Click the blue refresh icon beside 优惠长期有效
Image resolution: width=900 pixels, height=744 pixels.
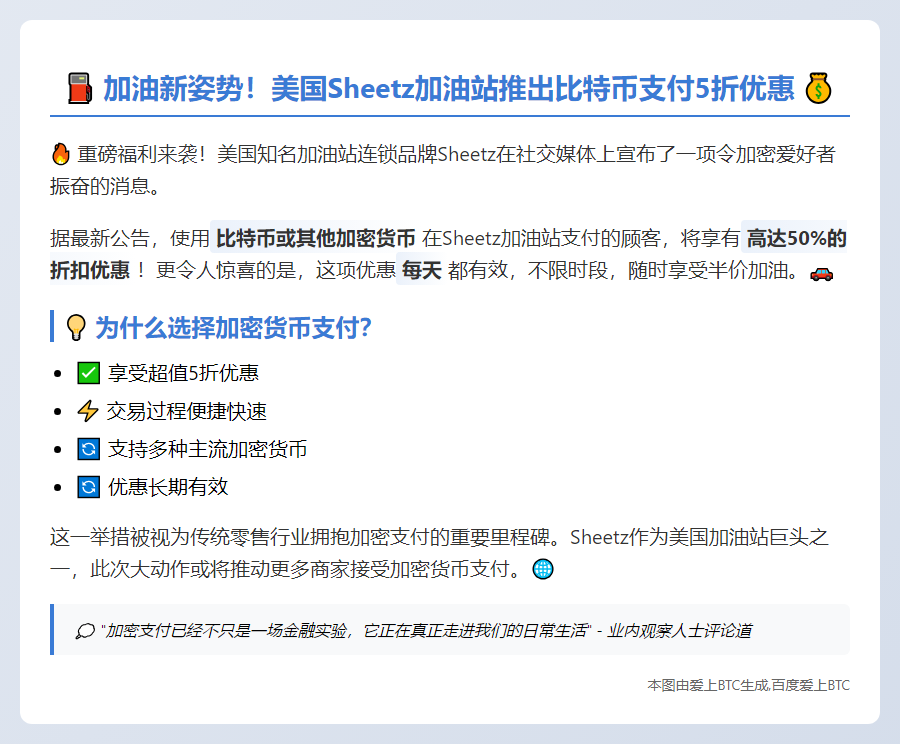click(x=88, y=487)
